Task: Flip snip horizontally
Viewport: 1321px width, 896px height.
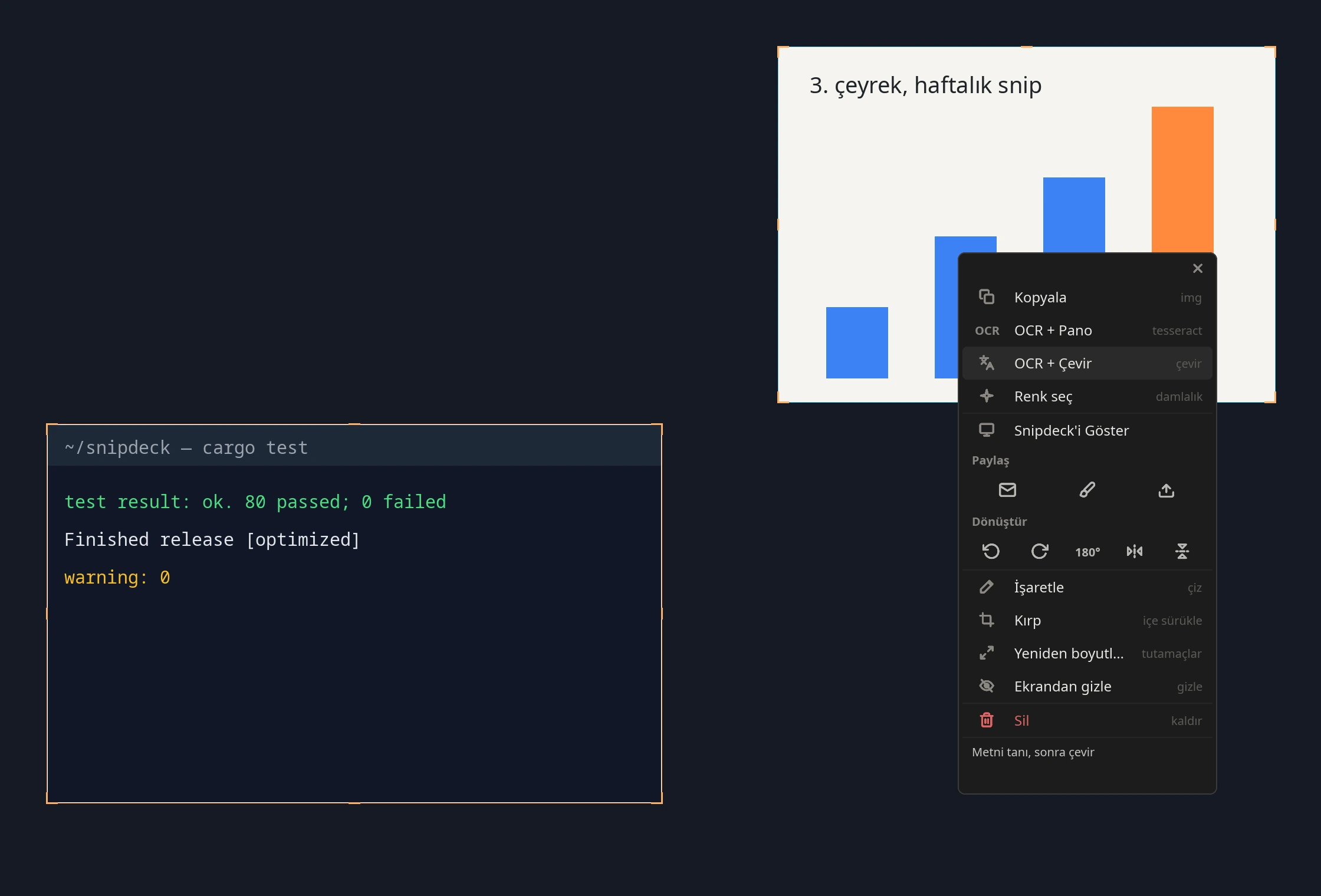Action: pyautogui.click(x=1135, y=551)
